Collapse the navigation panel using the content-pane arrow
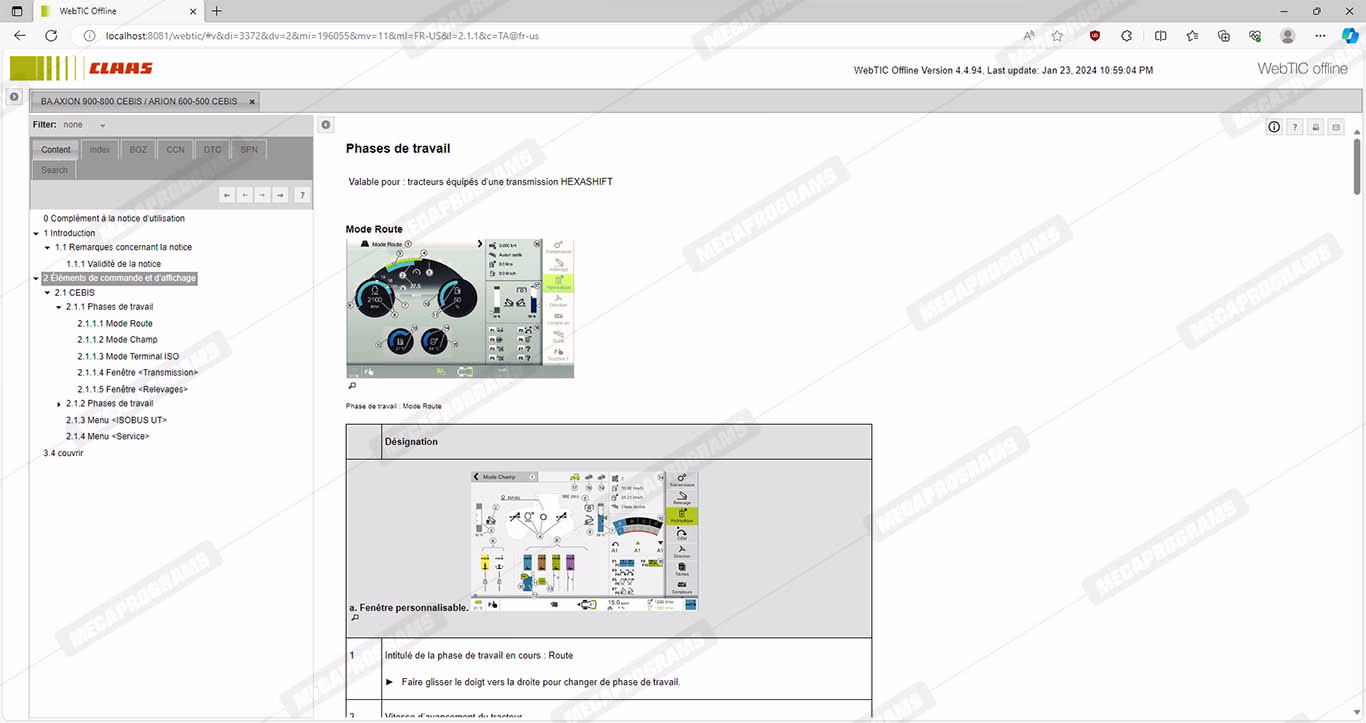Viewport: 1366px width, 723px height. [325, 125]
